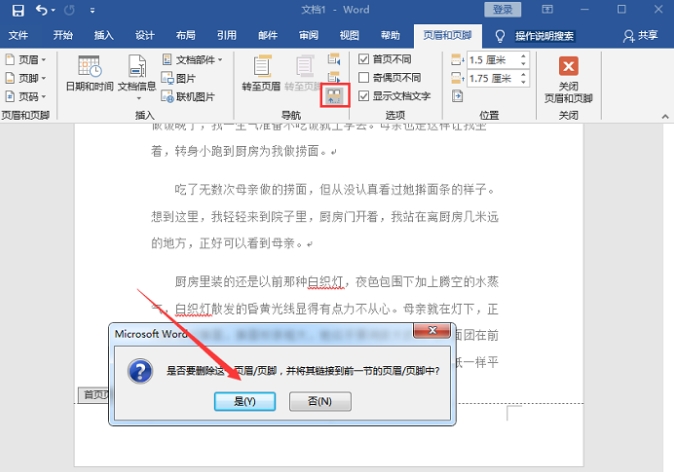Screen dimensions: 674x472
Task: Click 转至页眉 go to header
Action: tap(261, 73)
